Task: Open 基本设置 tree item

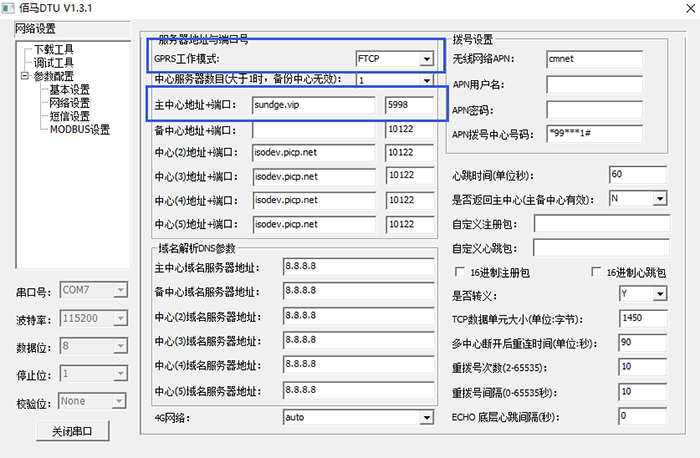Action: (69, 90)
